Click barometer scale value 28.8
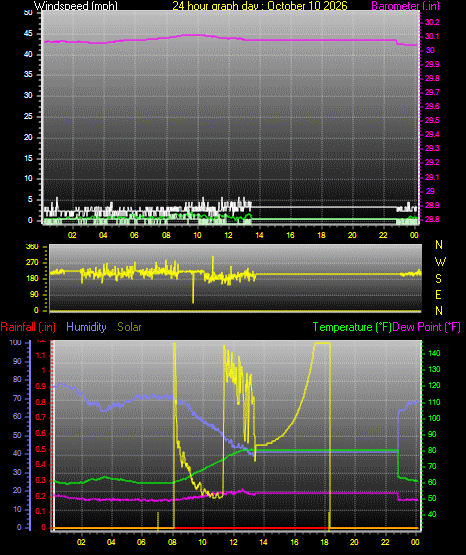This screenshot has width=466, height=555. click(x=432, y=219)
